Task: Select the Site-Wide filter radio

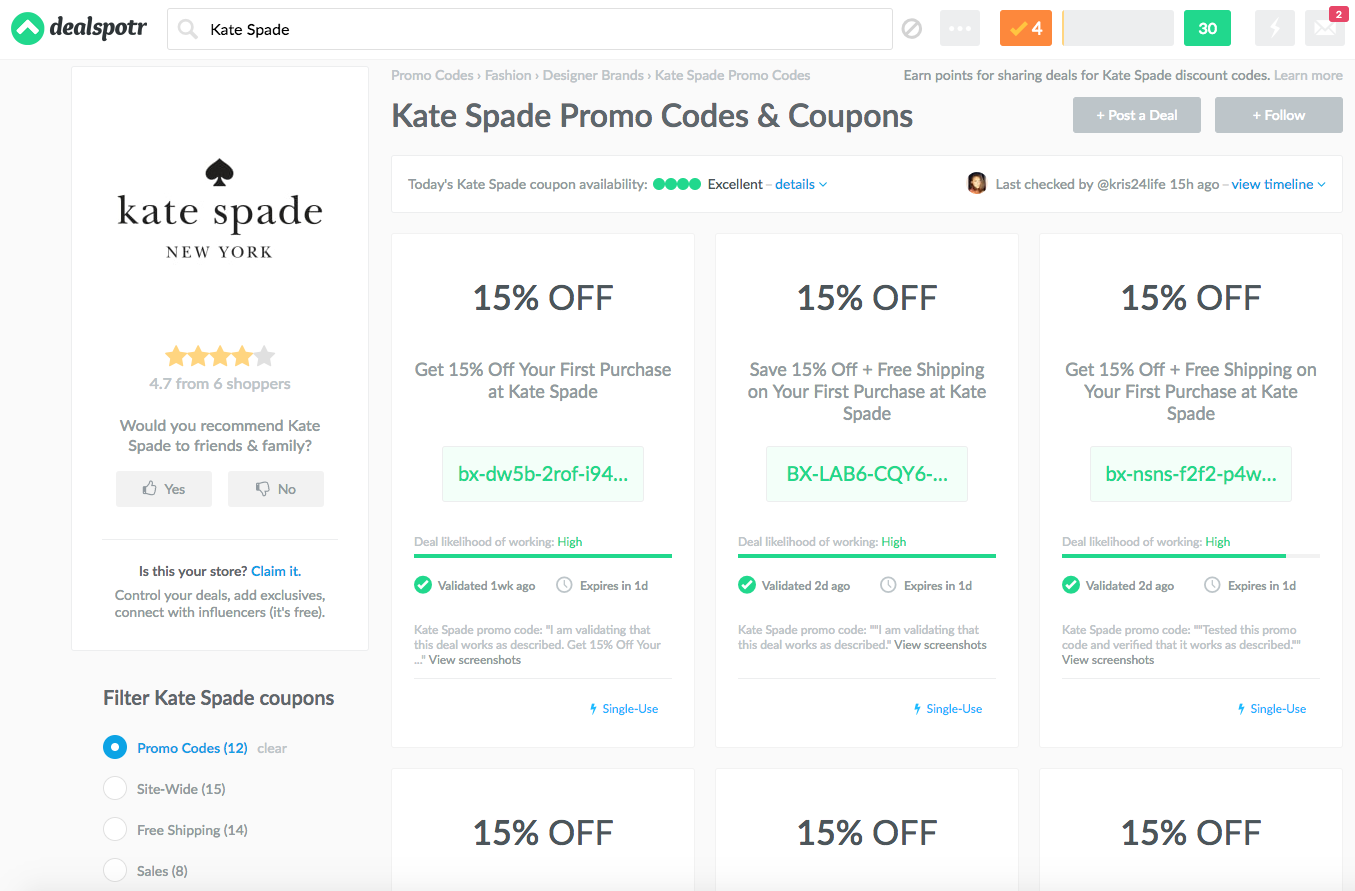Action: (115, 788)
